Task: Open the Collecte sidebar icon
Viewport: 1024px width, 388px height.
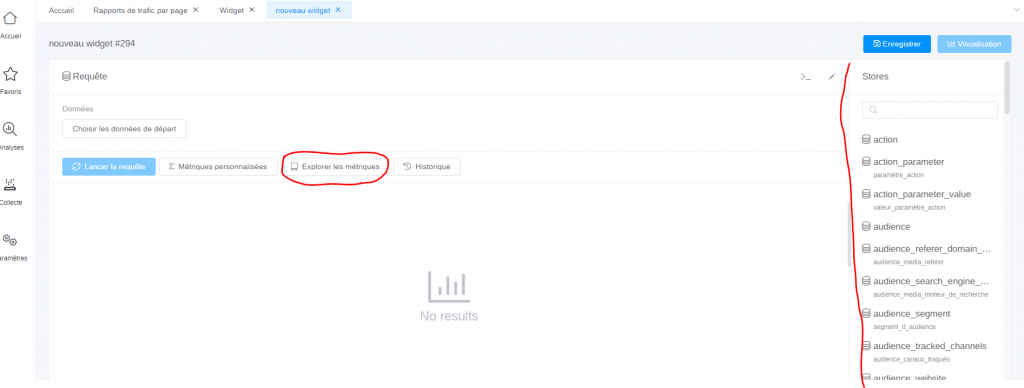Action: click(x=10, y=184)
